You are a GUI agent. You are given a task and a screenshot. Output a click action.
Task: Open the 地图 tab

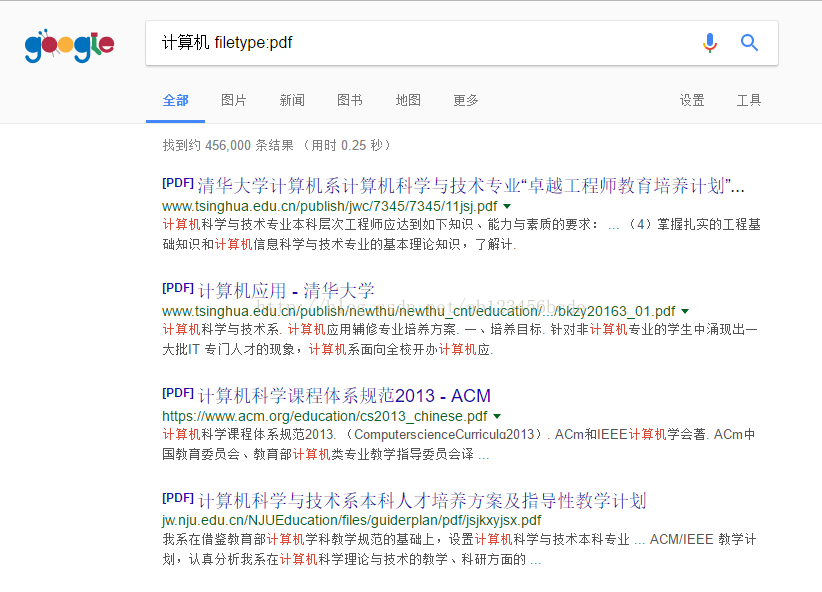point(408,100)
